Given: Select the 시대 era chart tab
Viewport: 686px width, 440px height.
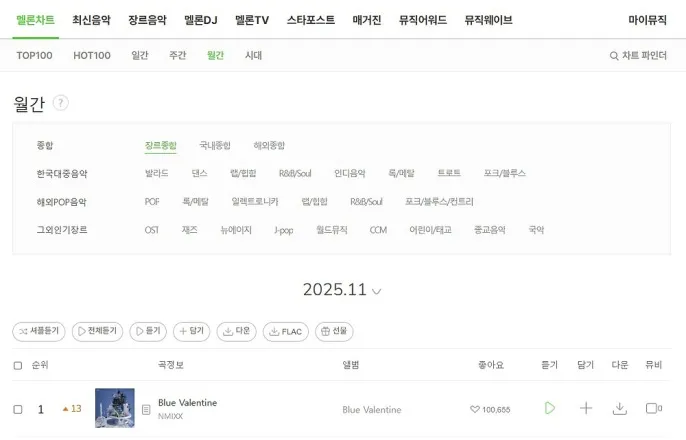Looking at the screenshot, I should pos(253,56).
